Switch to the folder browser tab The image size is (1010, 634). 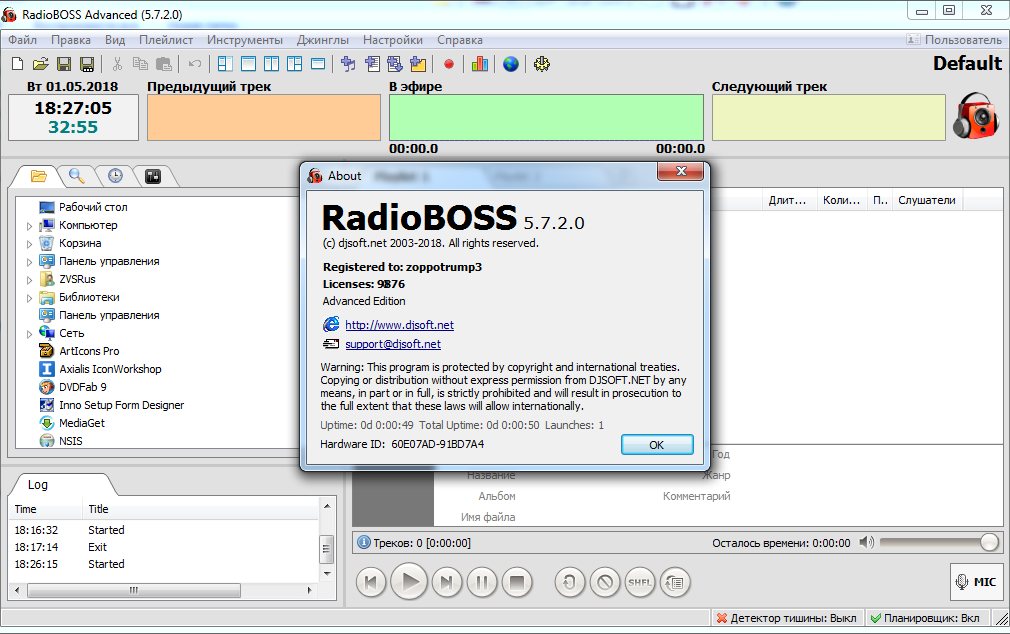(39, 176)
